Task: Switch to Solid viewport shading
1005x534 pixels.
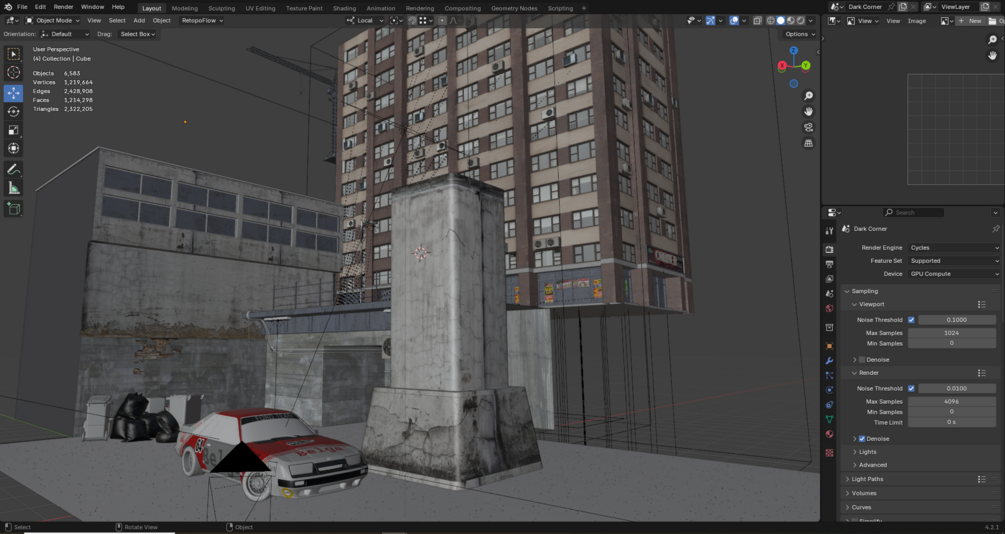Action: [x=781, y=21]
